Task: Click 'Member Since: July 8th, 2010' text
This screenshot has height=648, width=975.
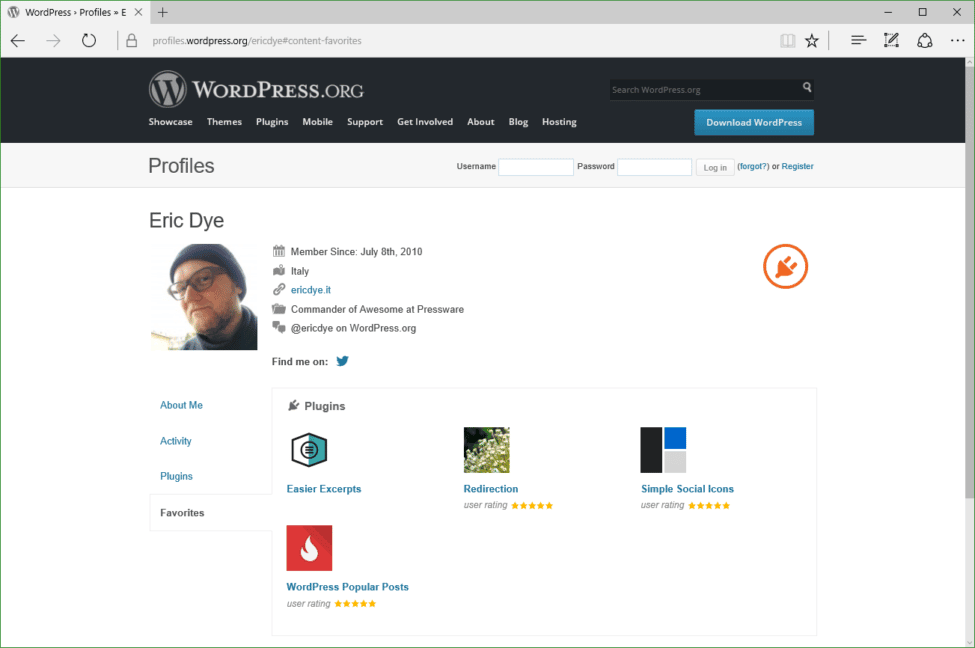Action: coord(356,251)
